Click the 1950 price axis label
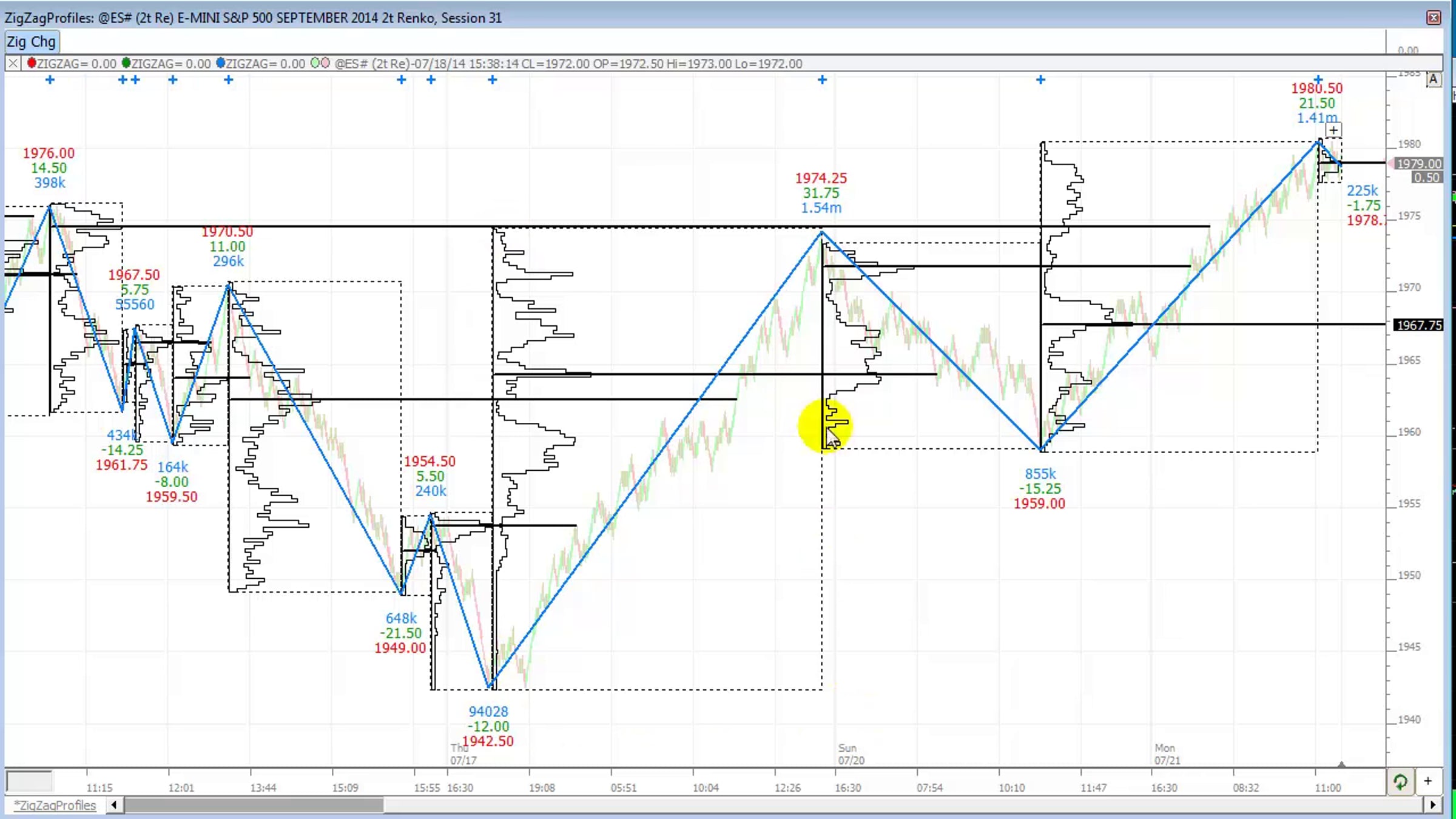1456x819 pixels. tap(1409, 576)
